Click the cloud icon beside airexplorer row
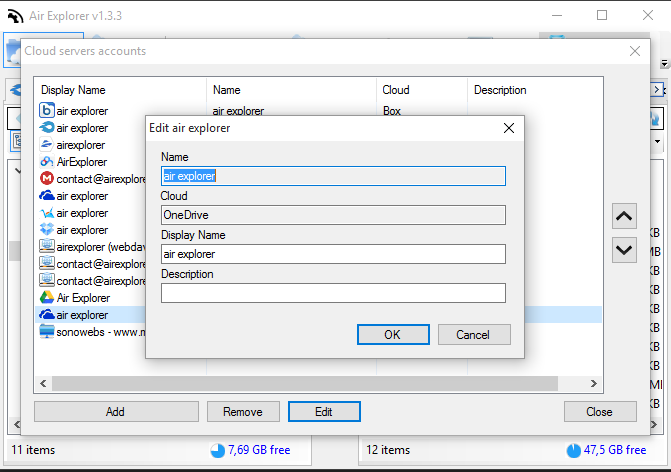Viewport: 671px width, 472px height. (x=47, y=145)
